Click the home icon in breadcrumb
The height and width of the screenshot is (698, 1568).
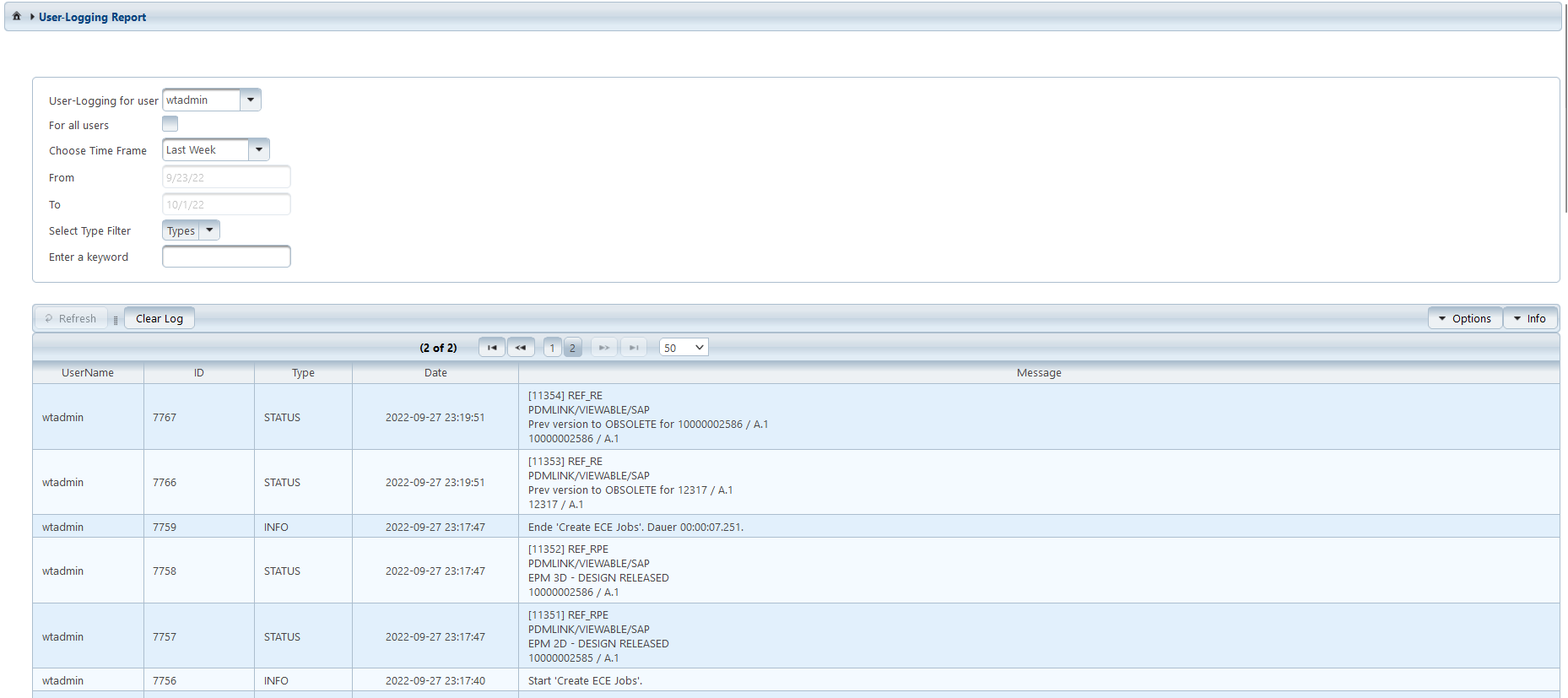(x=16, y=16)
